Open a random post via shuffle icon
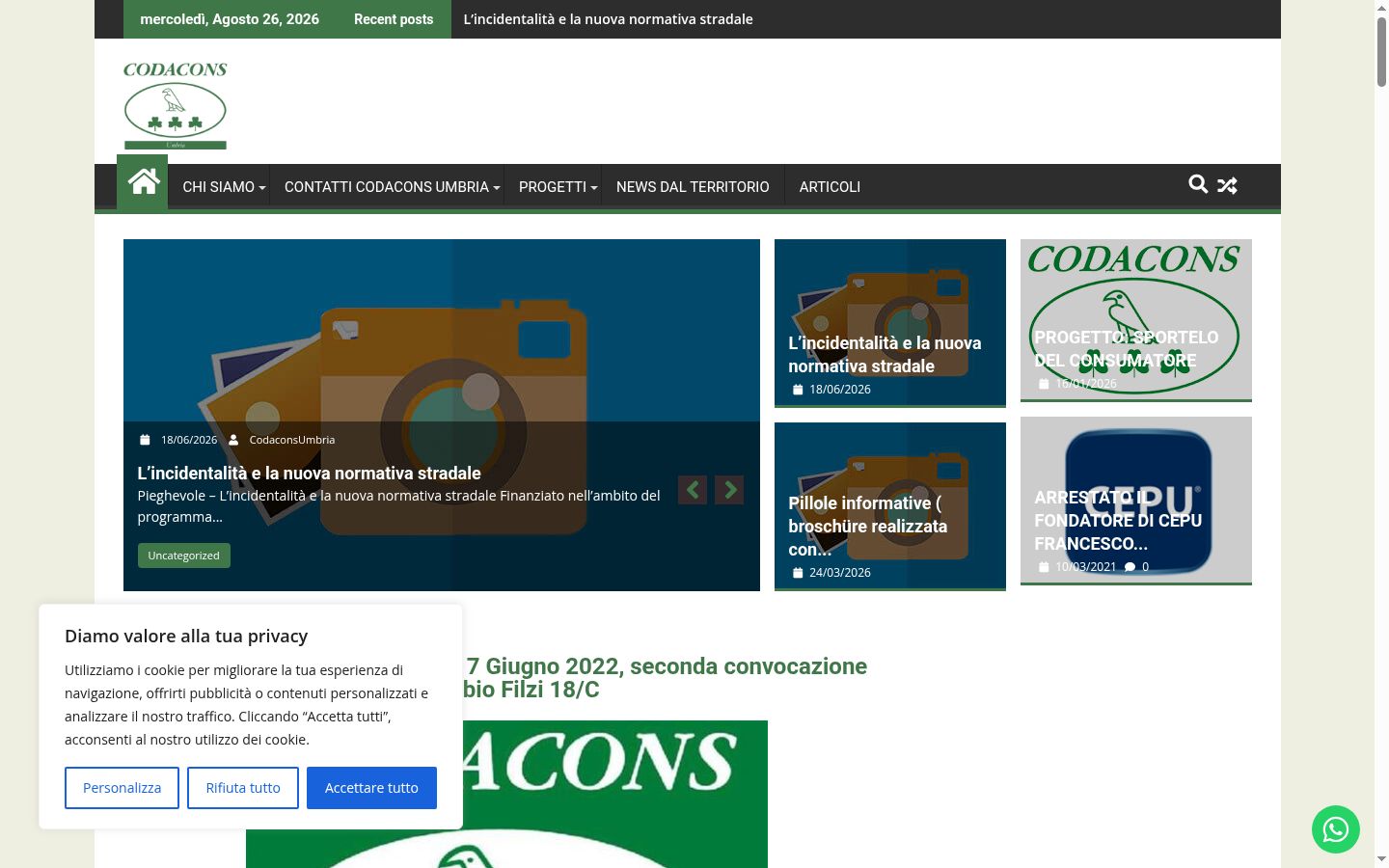The width and height of the screenshot is (1389, 868). pyautogui.click(x=1227, y=185)
